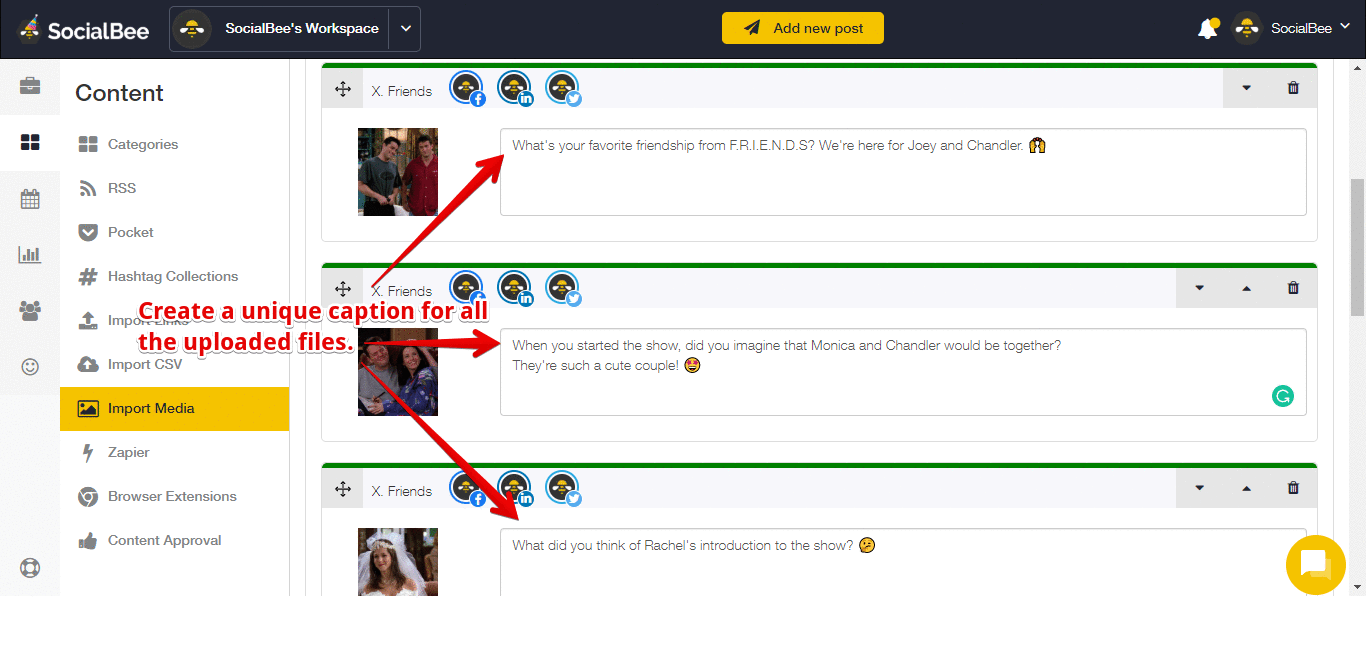1366x655 pixels.
Task: Click Joey and Chandler image thumbnail
Action: 398,172
